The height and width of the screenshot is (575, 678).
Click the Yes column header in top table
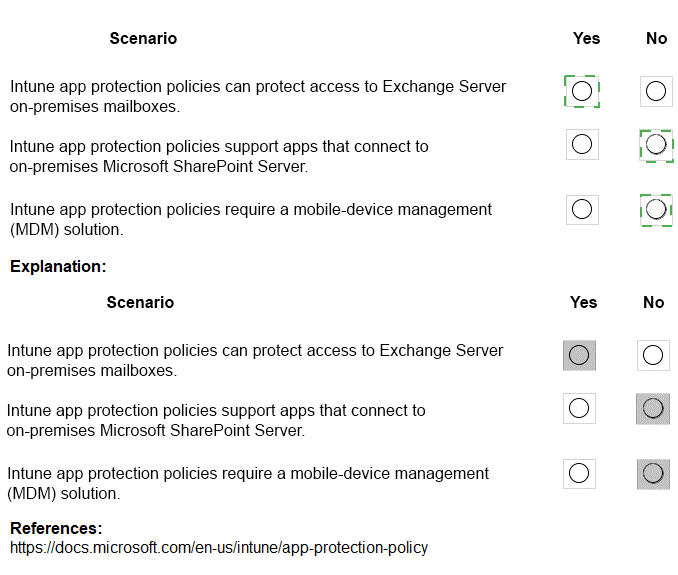(586, 39)
